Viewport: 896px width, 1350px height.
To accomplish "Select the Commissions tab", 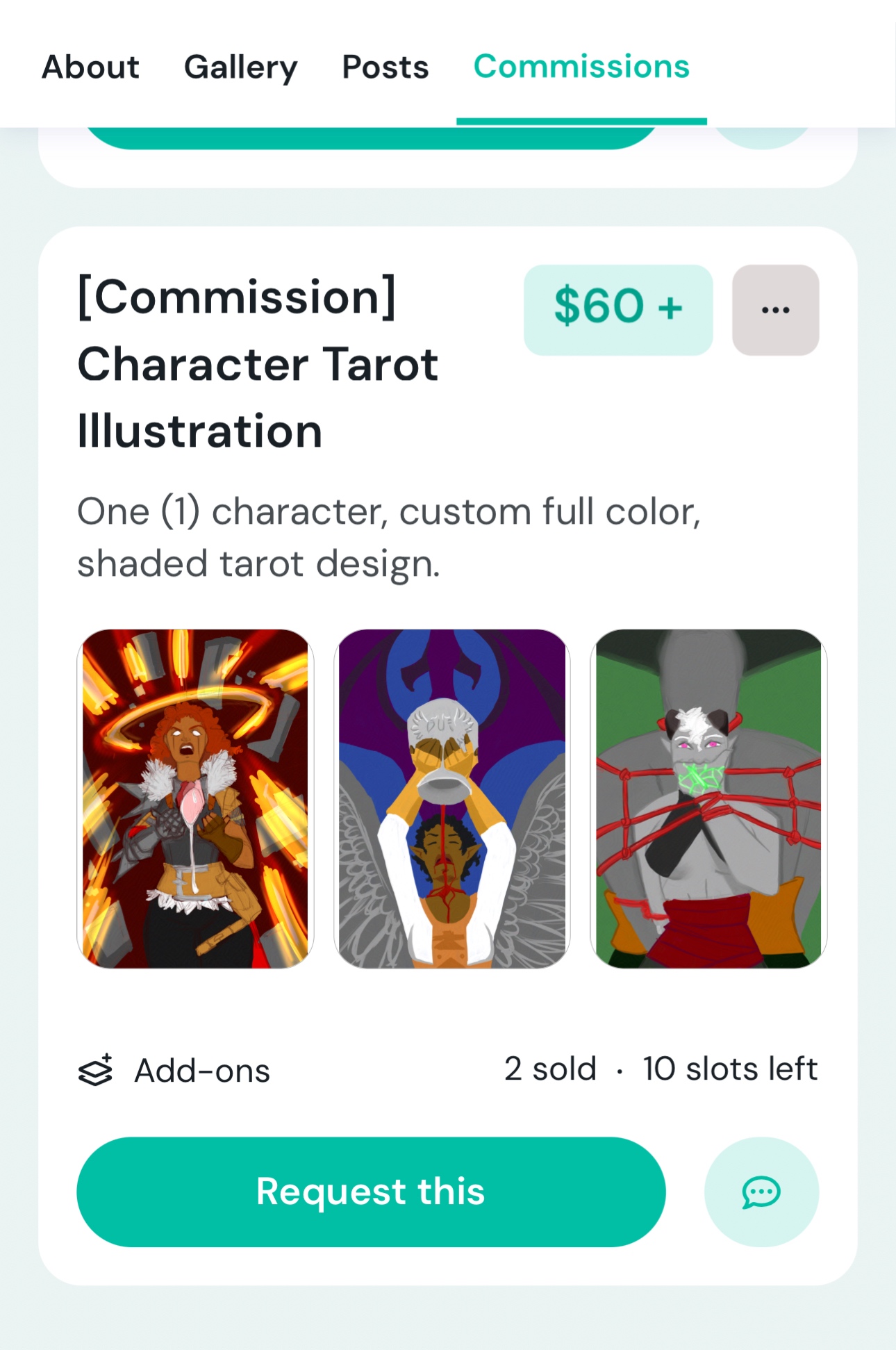I will (x=581, y=67).
